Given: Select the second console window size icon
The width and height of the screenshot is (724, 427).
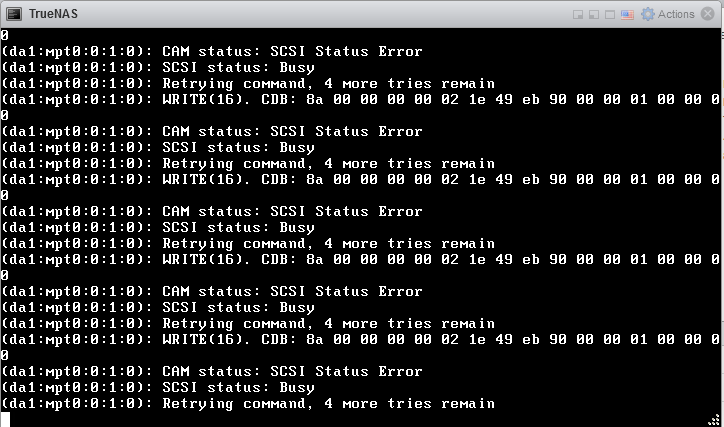Looking at the screenshot, I should coord(594,15).
